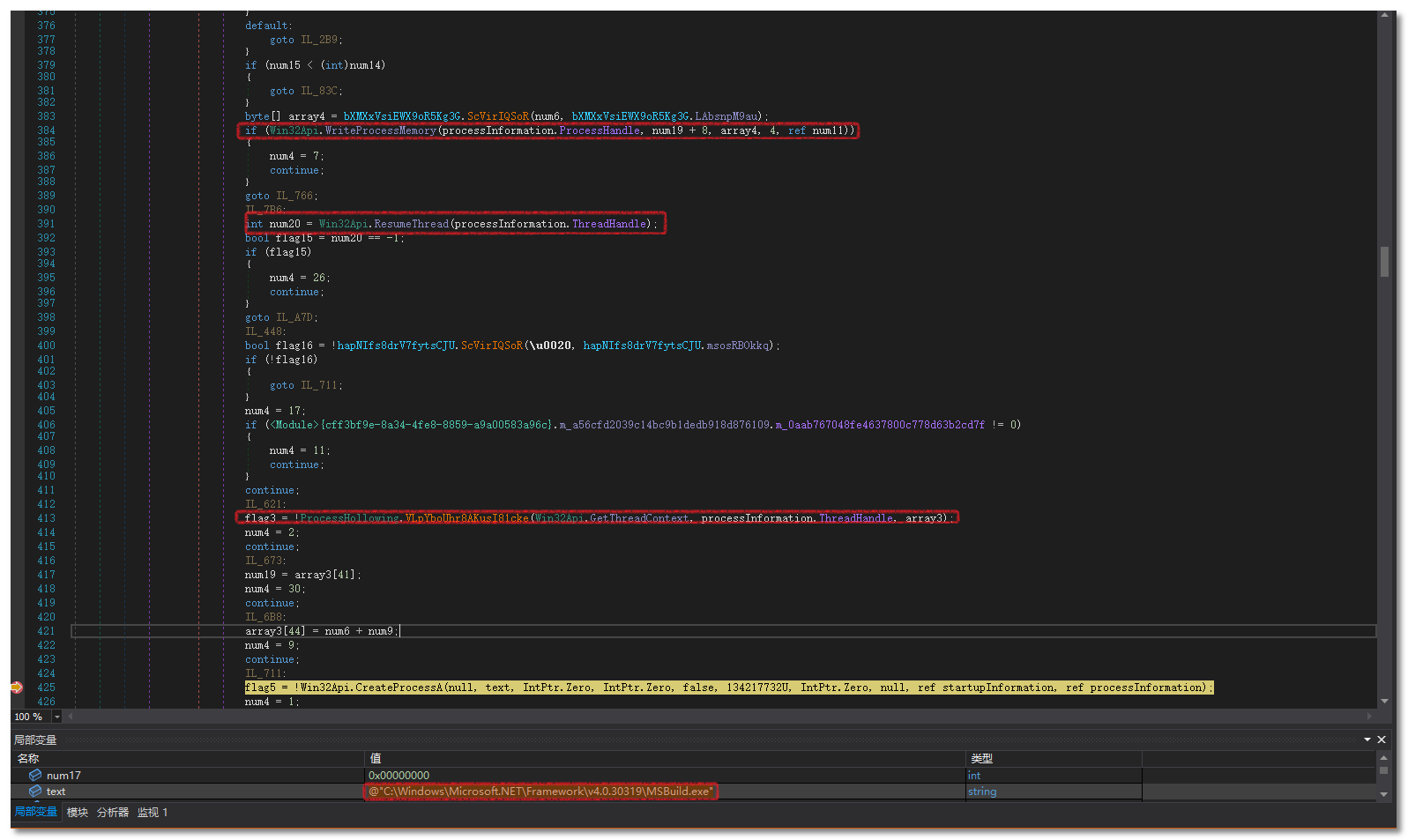This screenshot has height=840, width=1408.
Task: Open the locals panel window options arrow
Action: tap(1367, 740)
